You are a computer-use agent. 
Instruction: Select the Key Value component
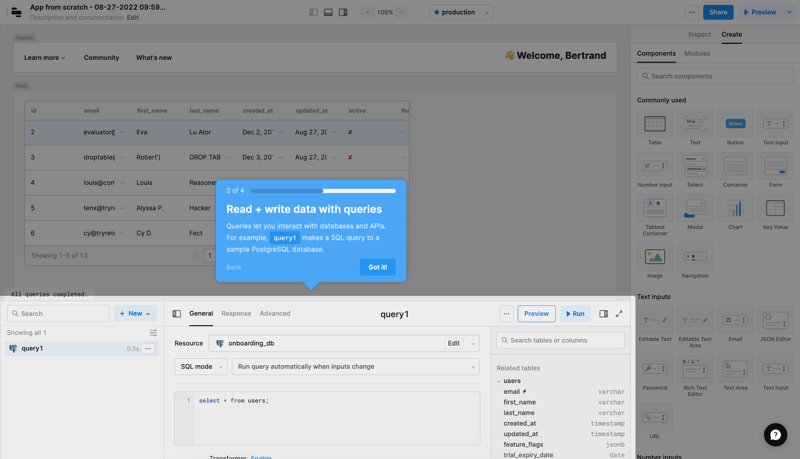(775, 213)
